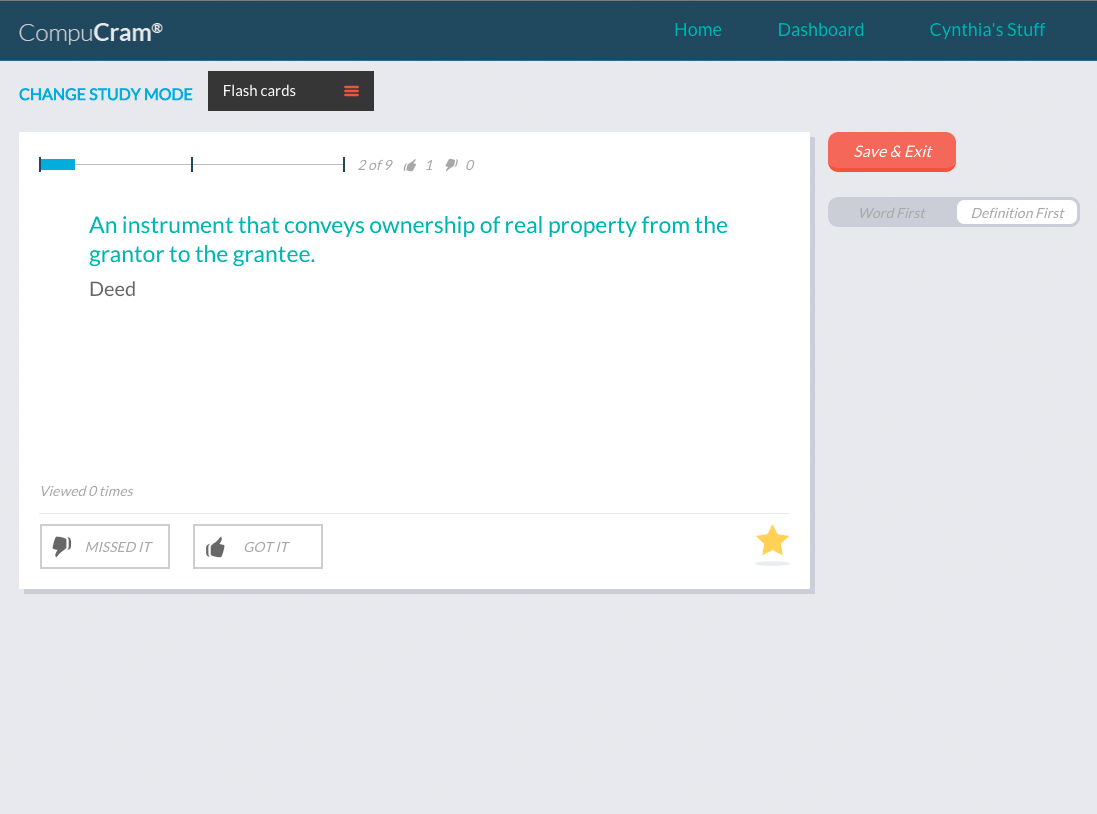Click the 2 of 9 card counter

pyautogui.click(x=375, y=165)
